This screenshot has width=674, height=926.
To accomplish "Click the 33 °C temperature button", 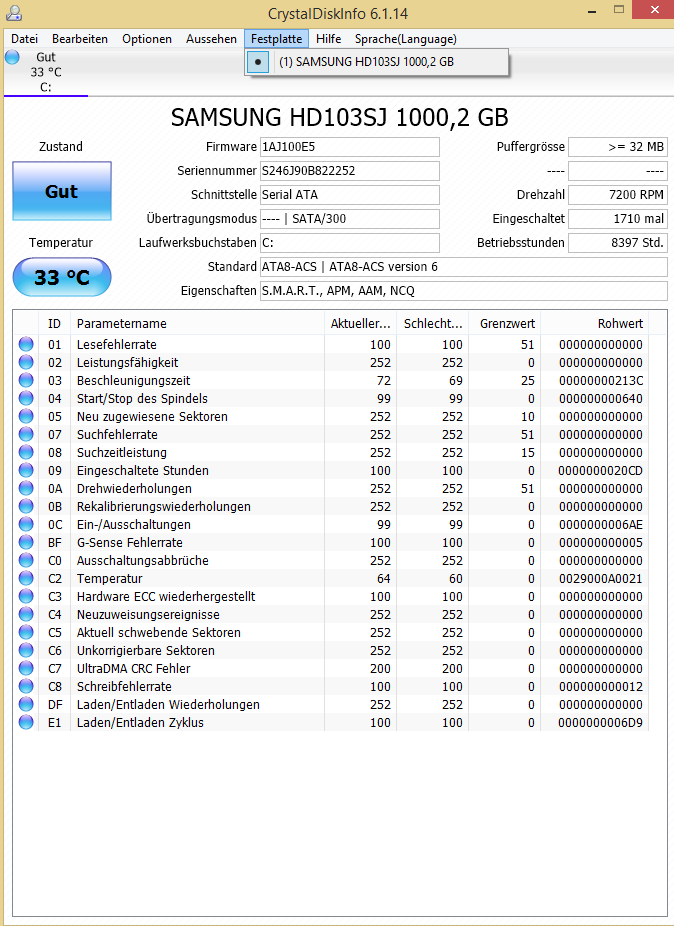I will 61,277.
